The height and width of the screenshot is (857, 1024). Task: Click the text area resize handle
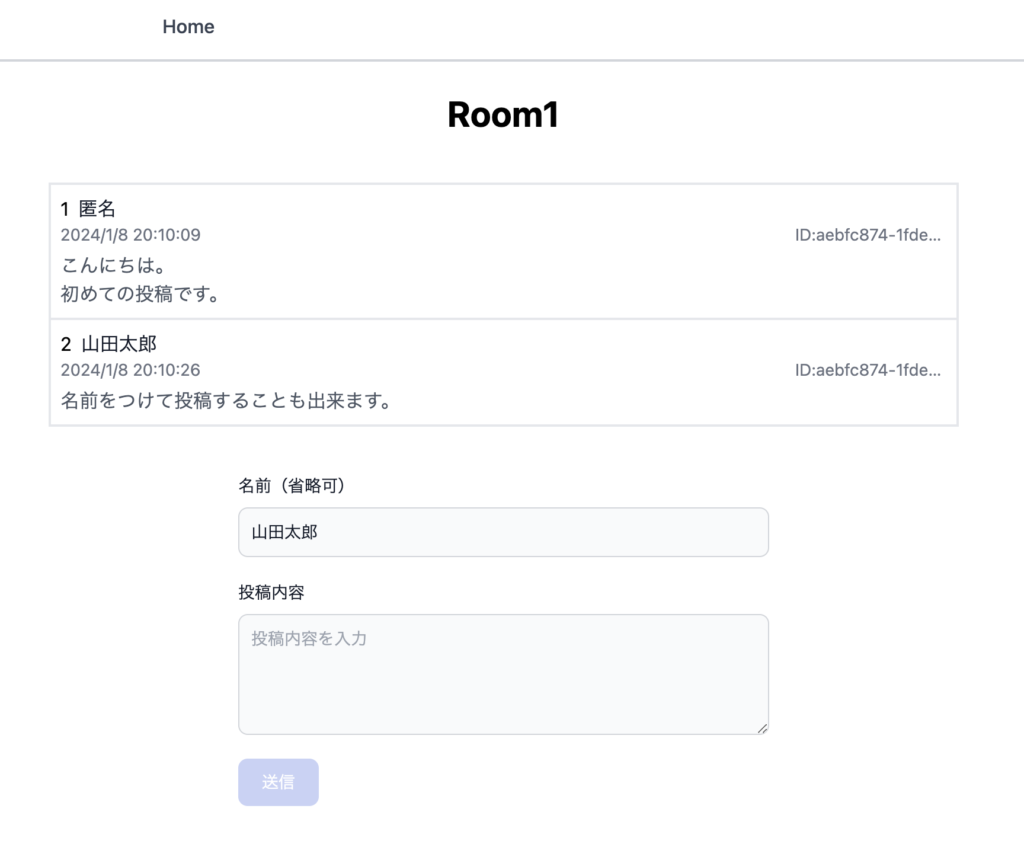click(762, 728)
